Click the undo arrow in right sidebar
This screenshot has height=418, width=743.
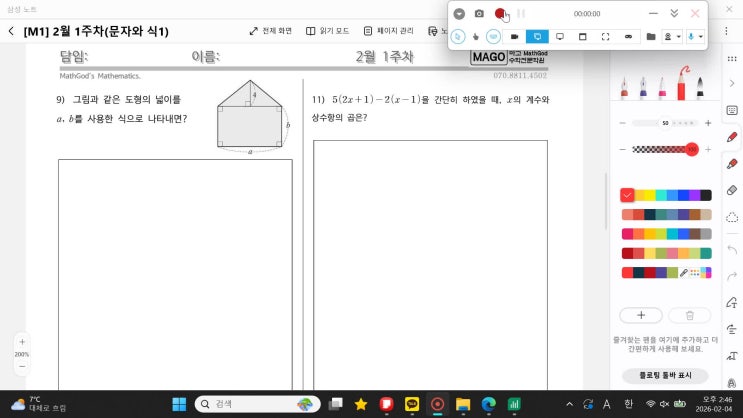[732, 249]
